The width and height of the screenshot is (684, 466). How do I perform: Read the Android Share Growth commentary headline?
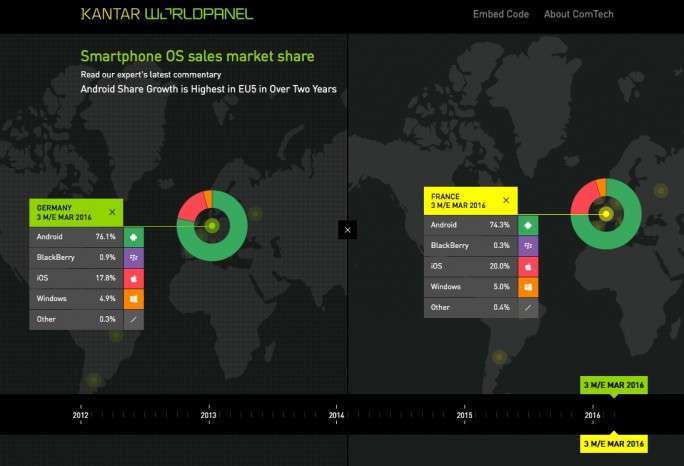209,89
